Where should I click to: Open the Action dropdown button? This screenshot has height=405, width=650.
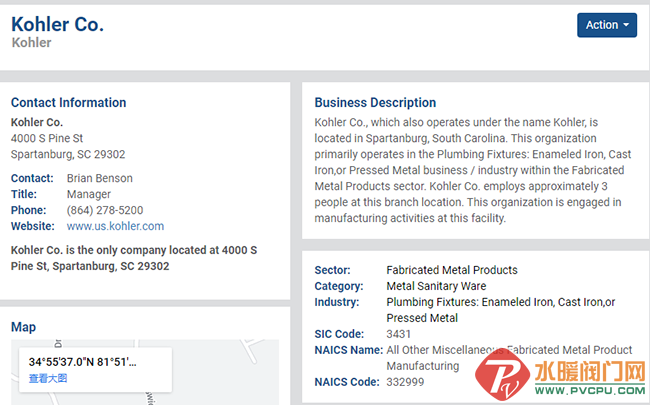607,25
